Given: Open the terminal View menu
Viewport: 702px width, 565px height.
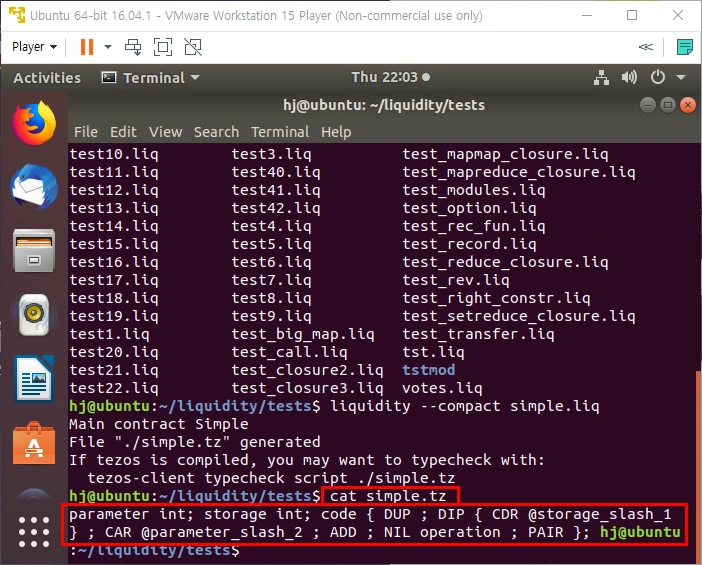Looking at the screenshot, I should tap(166, 132).
